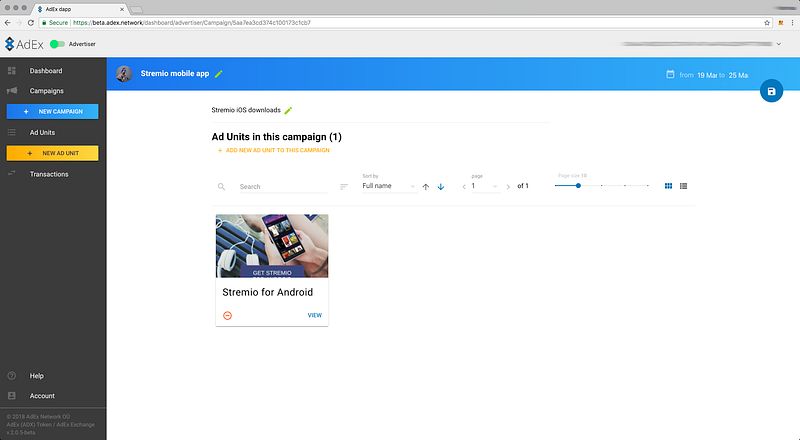Sort ascending with up arrow
The image size is (800, 440).
pos(426,187)
